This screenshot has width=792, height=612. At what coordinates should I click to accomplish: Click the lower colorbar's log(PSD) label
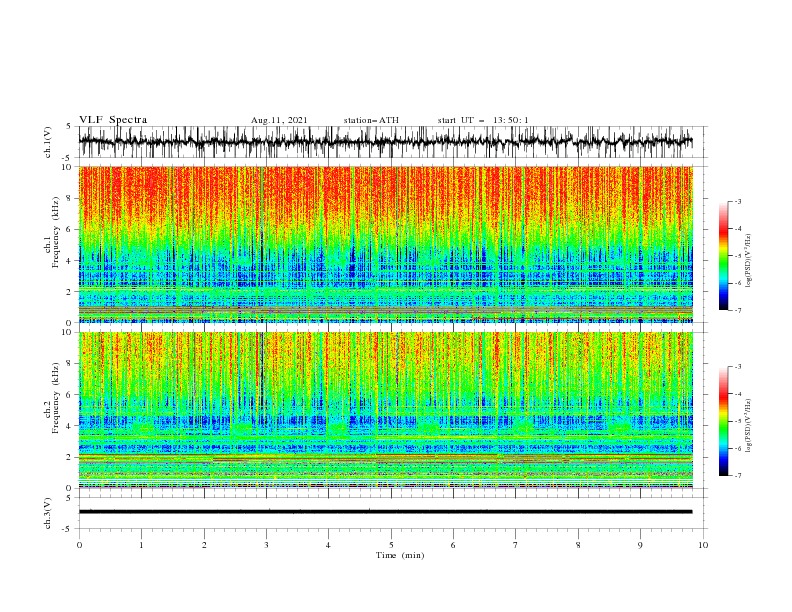[x=749, y=425]
